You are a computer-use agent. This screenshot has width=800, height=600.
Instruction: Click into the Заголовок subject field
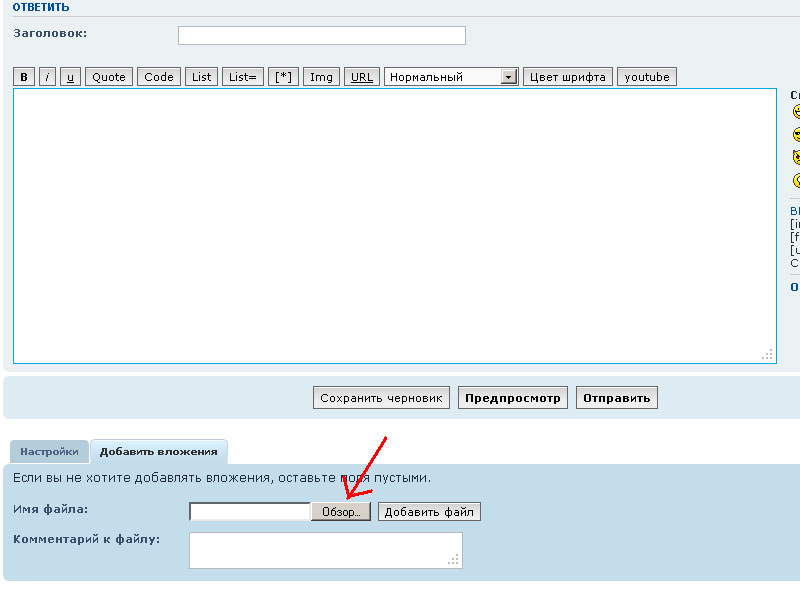click(x=321, y=36)
